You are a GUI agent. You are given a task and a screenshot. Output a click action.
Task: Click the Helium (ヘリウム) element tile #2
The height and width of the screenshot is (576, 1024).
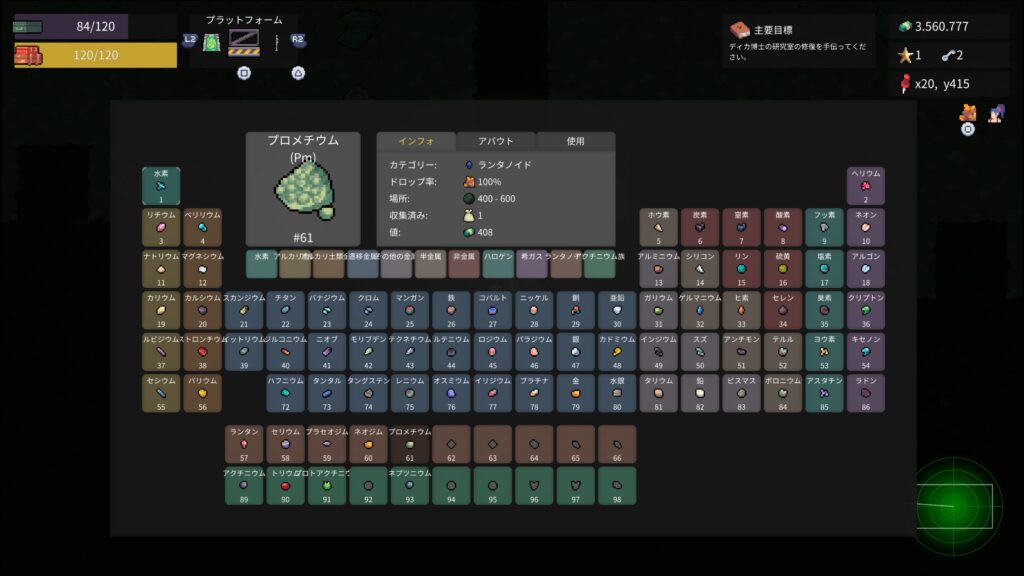(866, 186)
